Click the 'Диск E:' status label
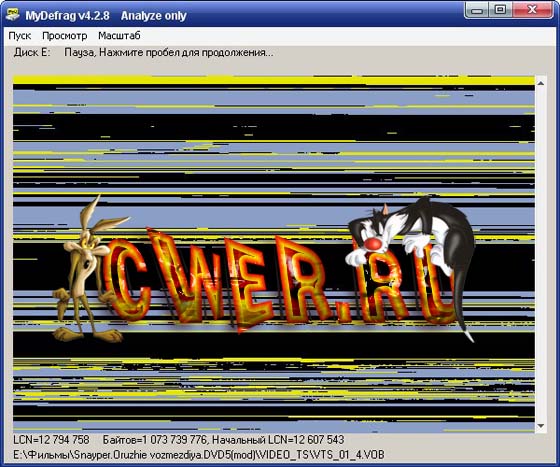Viewport: 560px width, 467px height. coord(32,52)
